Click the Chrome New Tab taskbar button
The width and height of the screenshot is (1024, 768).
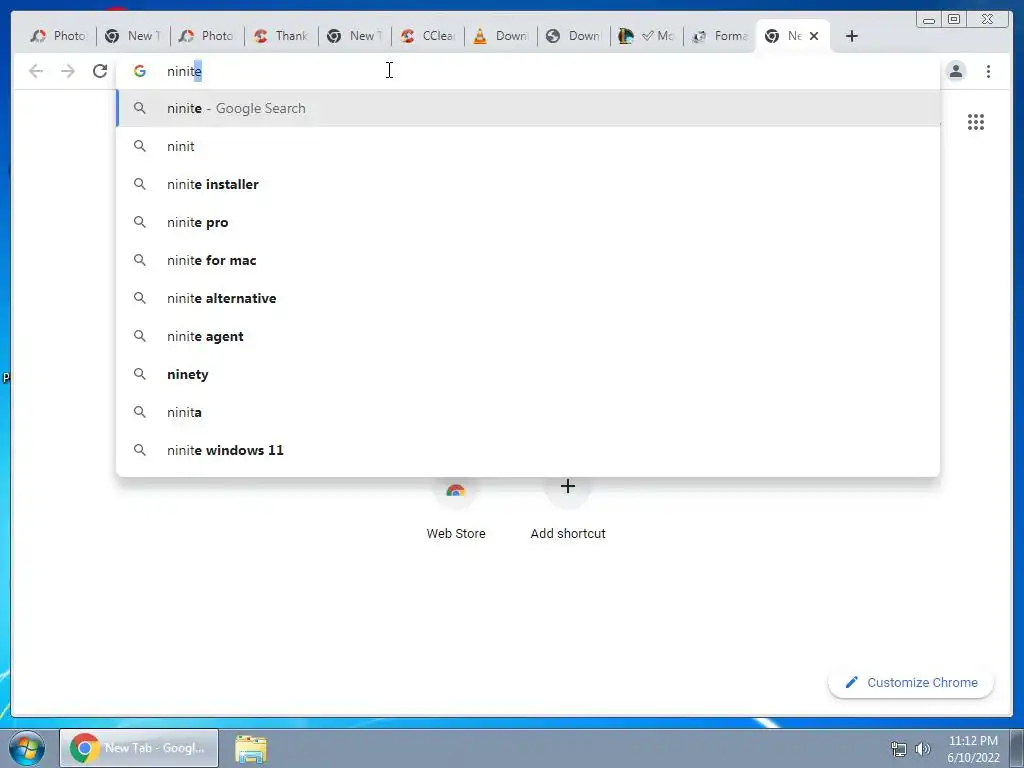pyautogui.click(x=139, y=748)
